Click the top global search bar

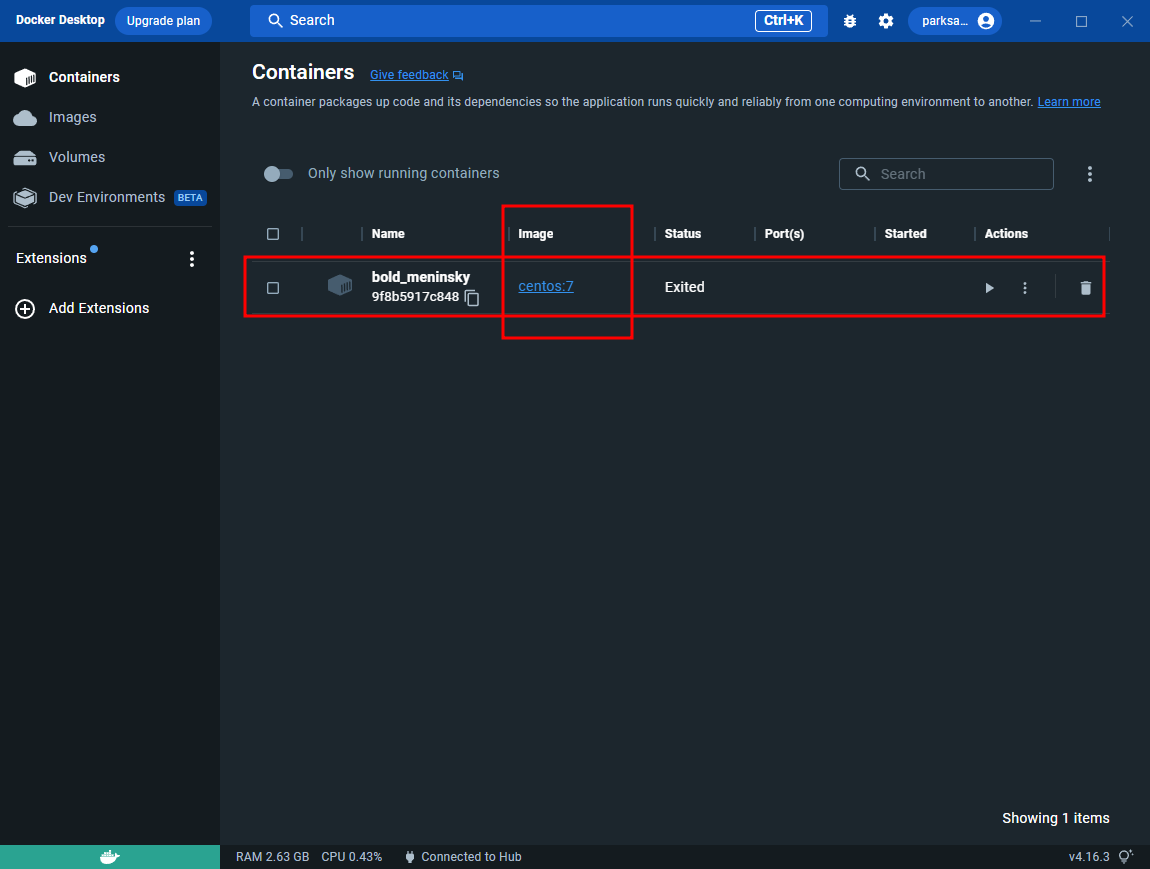pyautogui.click(x=538, y=21)
